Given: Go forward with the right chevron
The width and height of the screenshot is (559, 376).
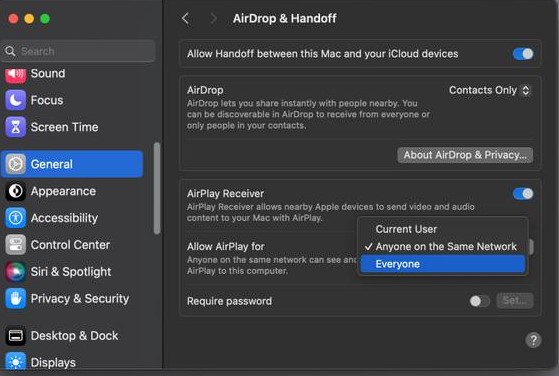Looking at the screenshot, I should [x=214, y=18].
